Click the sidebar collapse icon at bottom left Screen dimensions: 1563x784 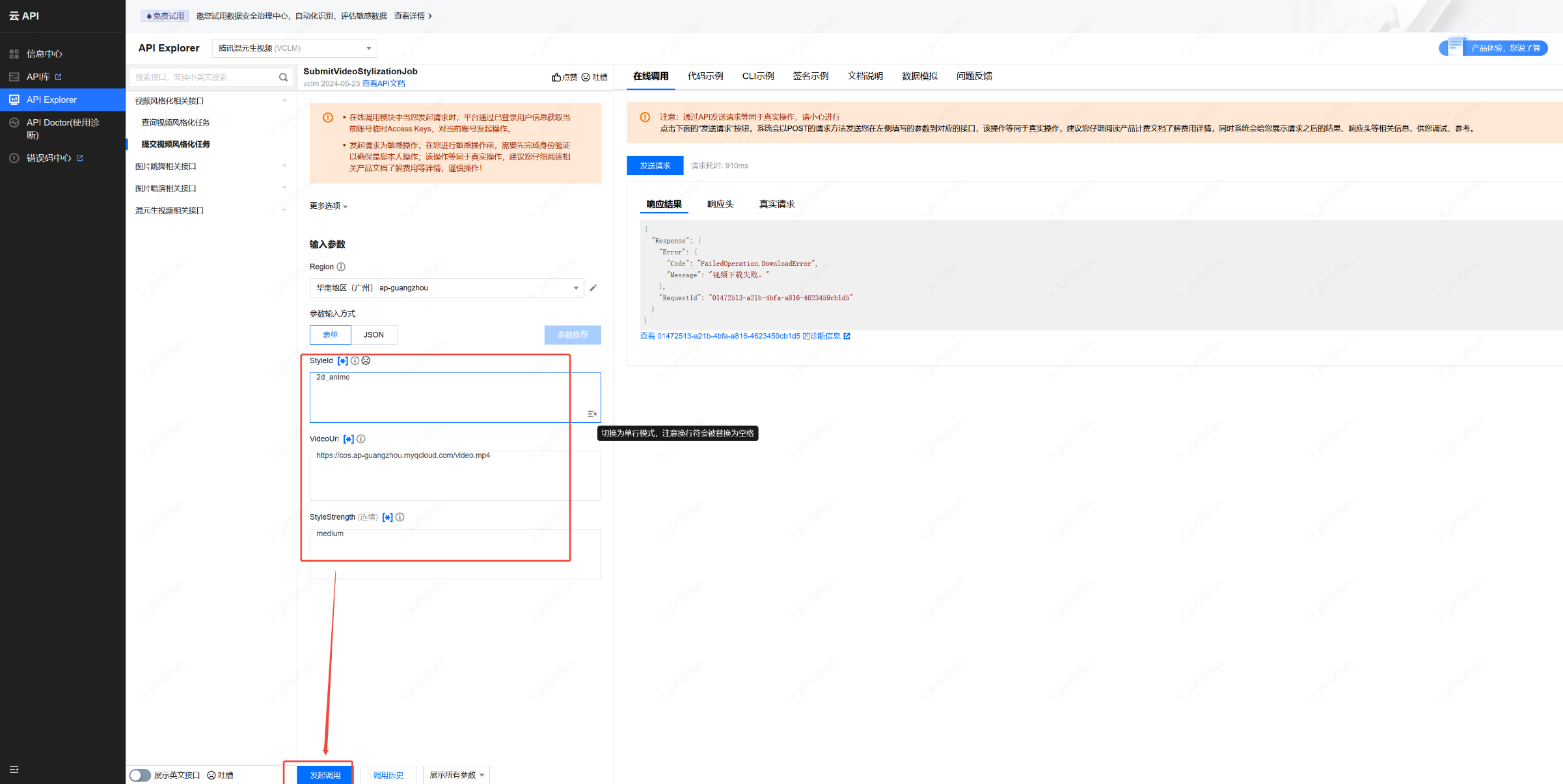pos(14,770)
